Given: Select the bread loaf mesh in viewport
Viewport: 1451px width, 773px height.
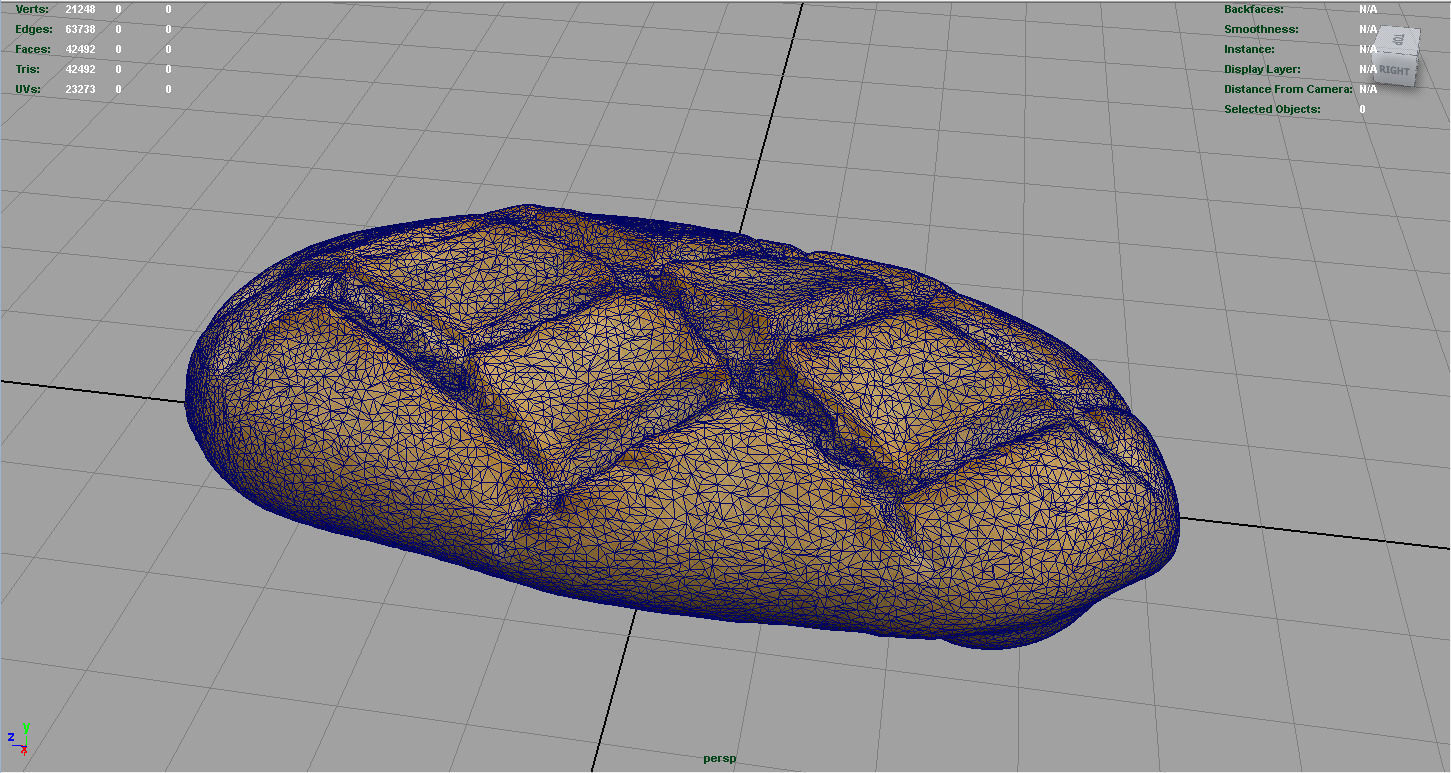Looking at the screenshot, I should [x=682, y=425].
